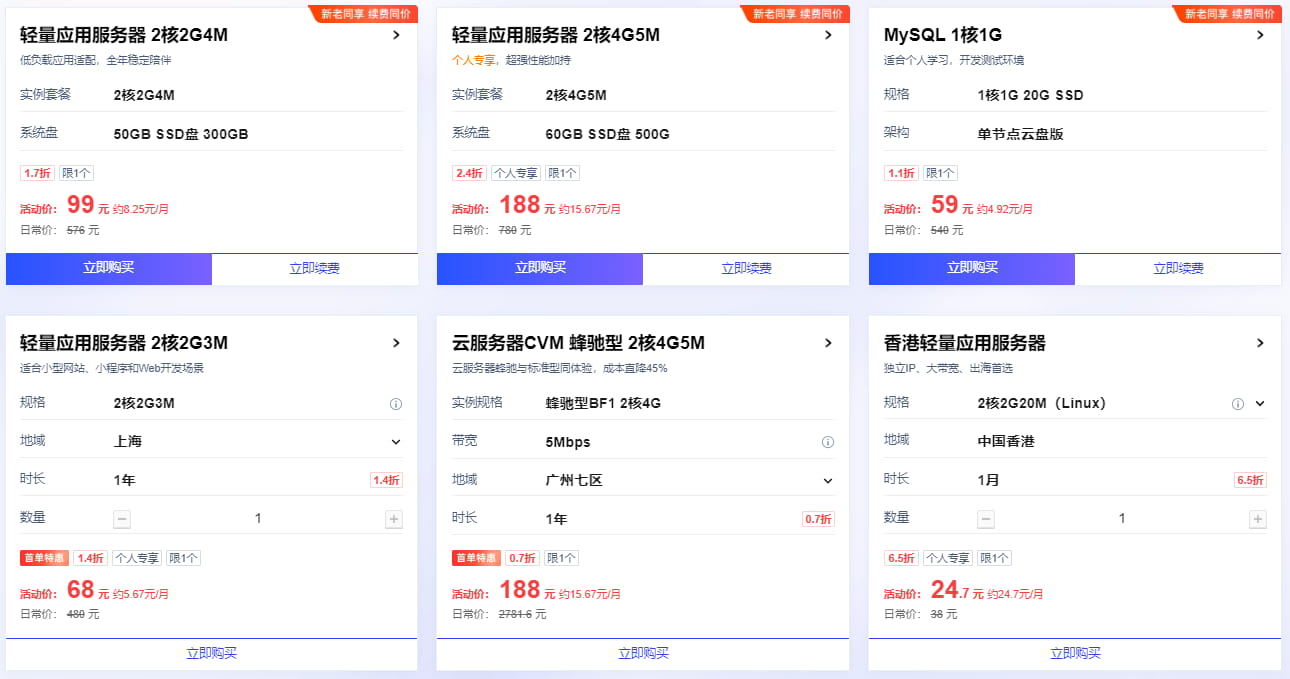Click info icon beside 2核2G20M (Linux)

(1237, 404)
